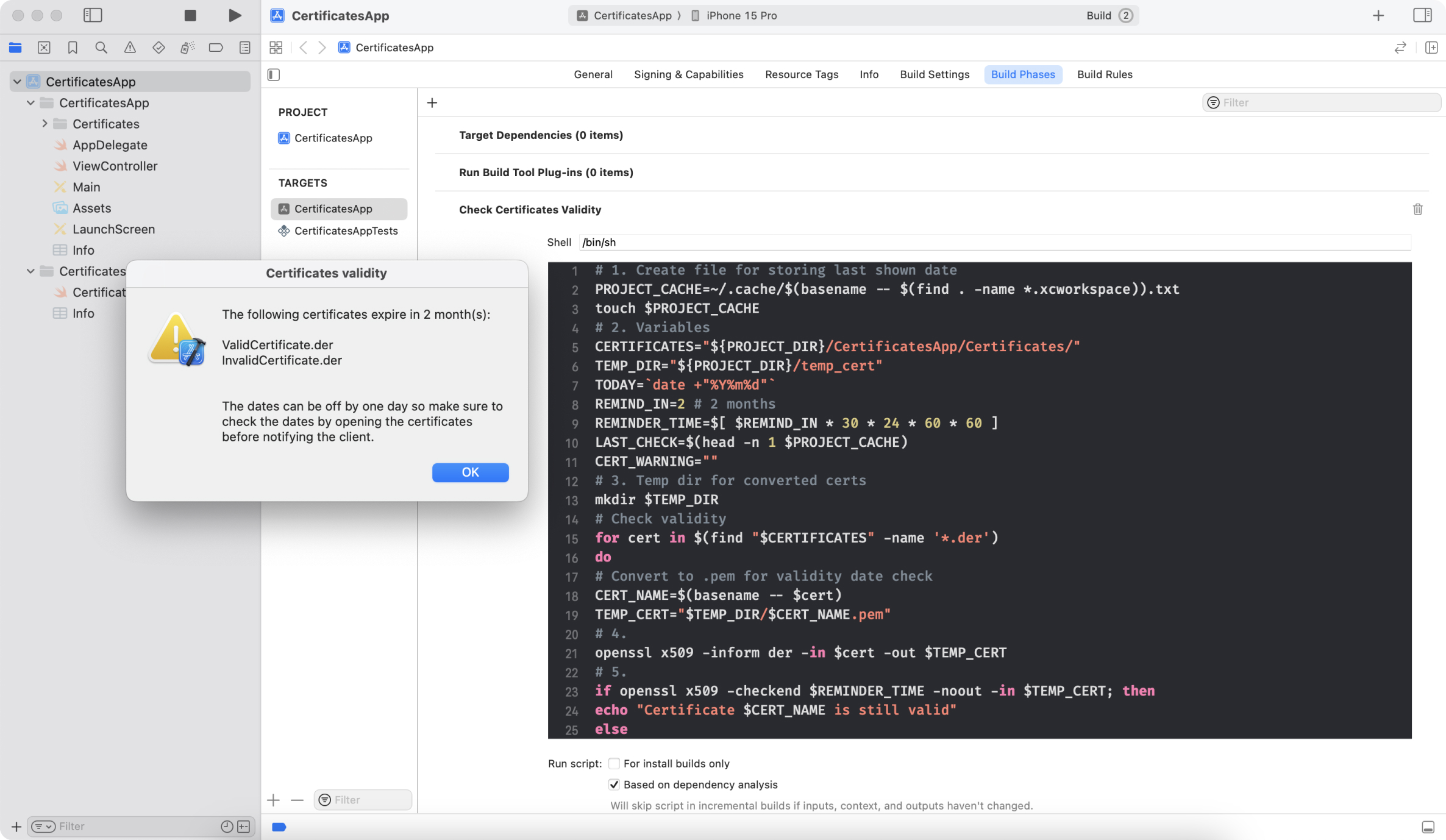Click the navigator panel toggle icon
The image size is (1446, 840).
tap(92, 15)
